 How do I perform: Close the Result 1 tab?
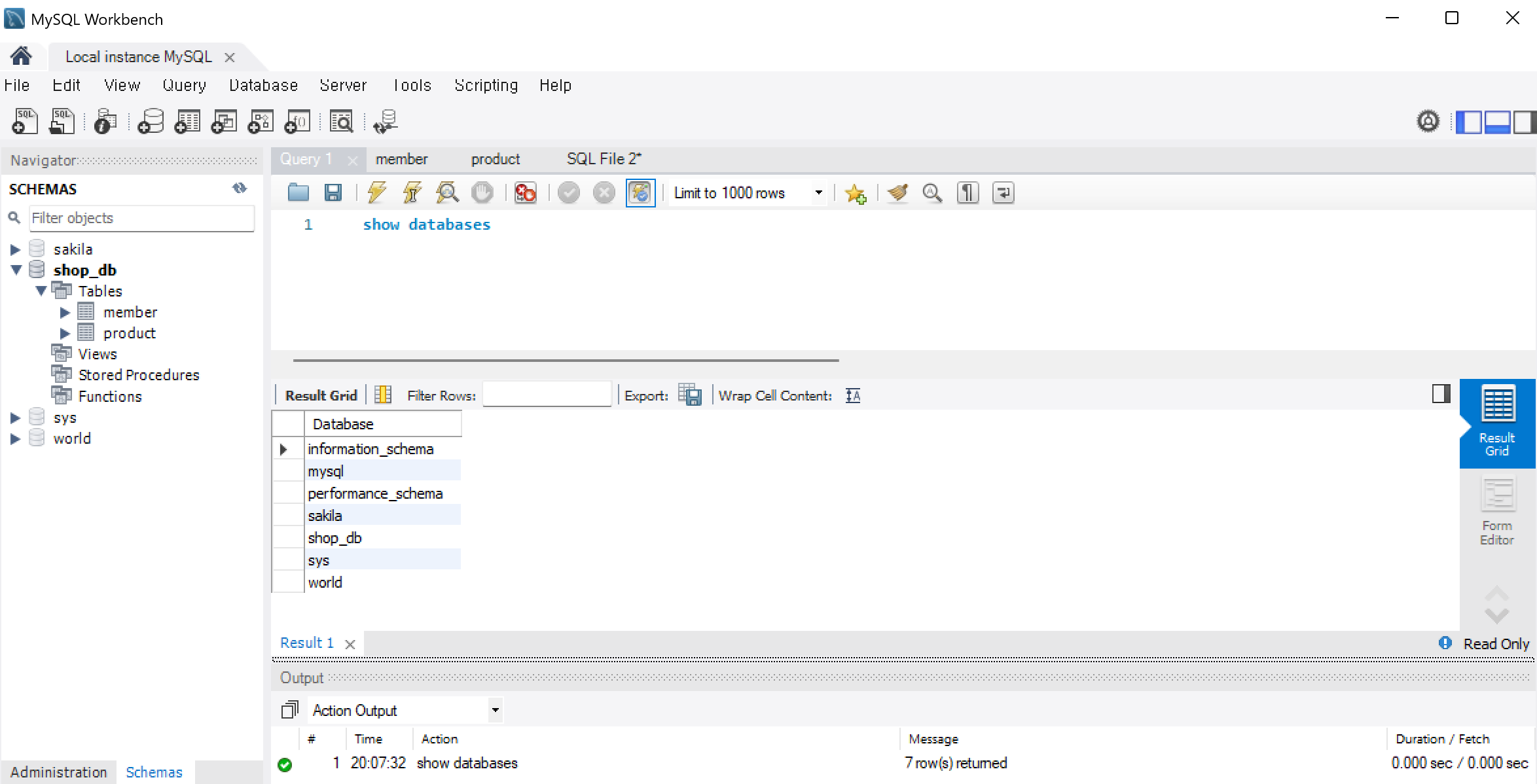(x=350, y=644)
